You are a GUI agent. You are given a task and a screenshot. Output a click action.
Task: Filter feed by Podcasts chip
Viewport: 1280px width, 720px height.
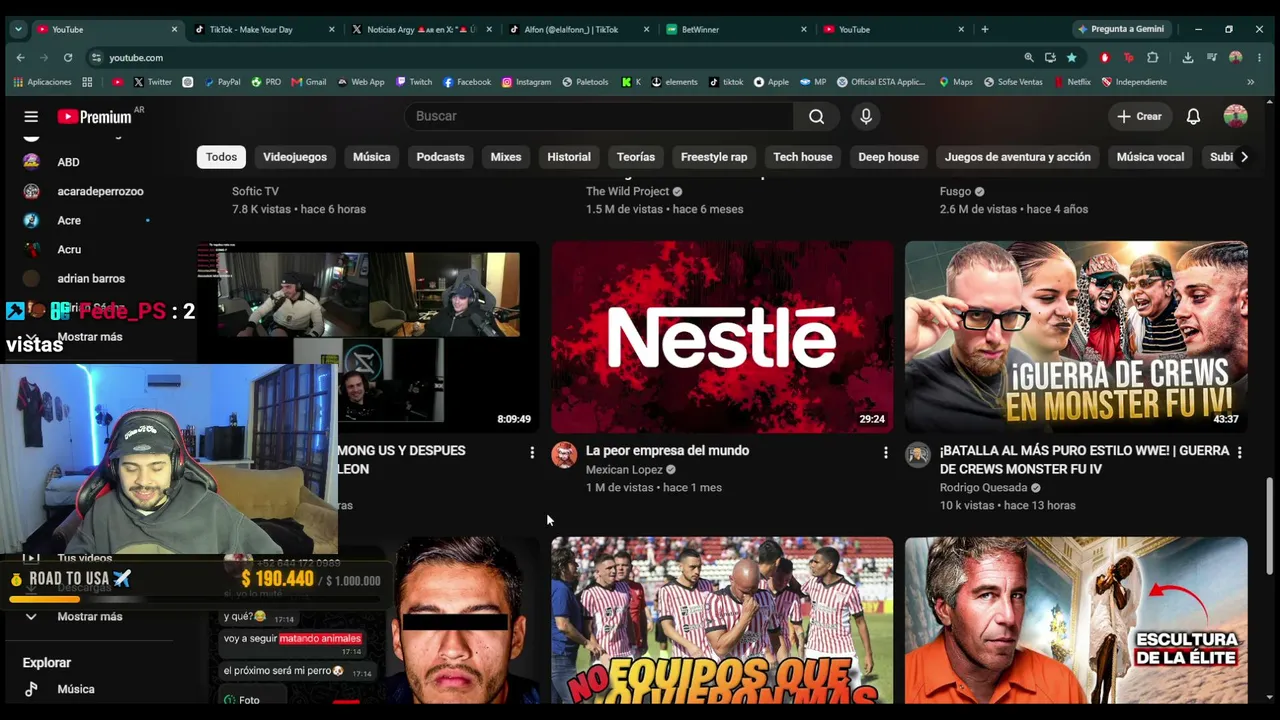[440, 157]
